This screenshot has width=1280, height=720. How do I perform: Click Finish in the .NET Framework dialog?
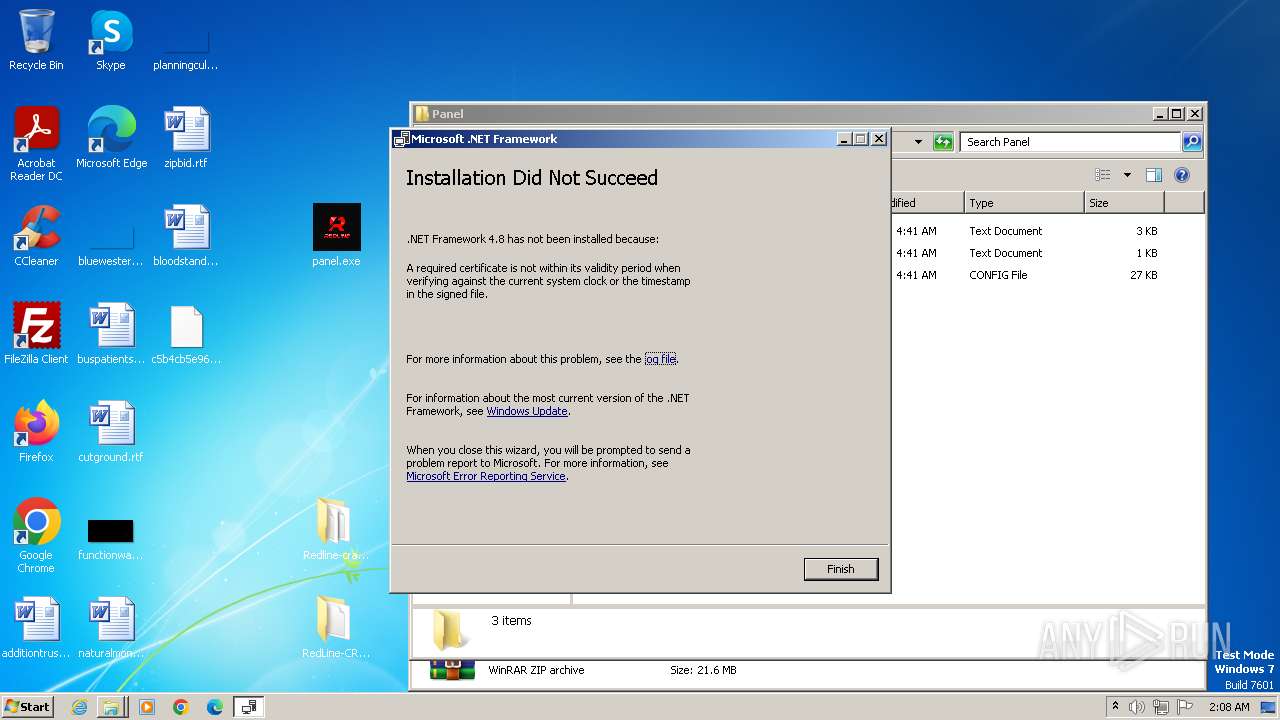pyautogui.click(x=841, y=569)
